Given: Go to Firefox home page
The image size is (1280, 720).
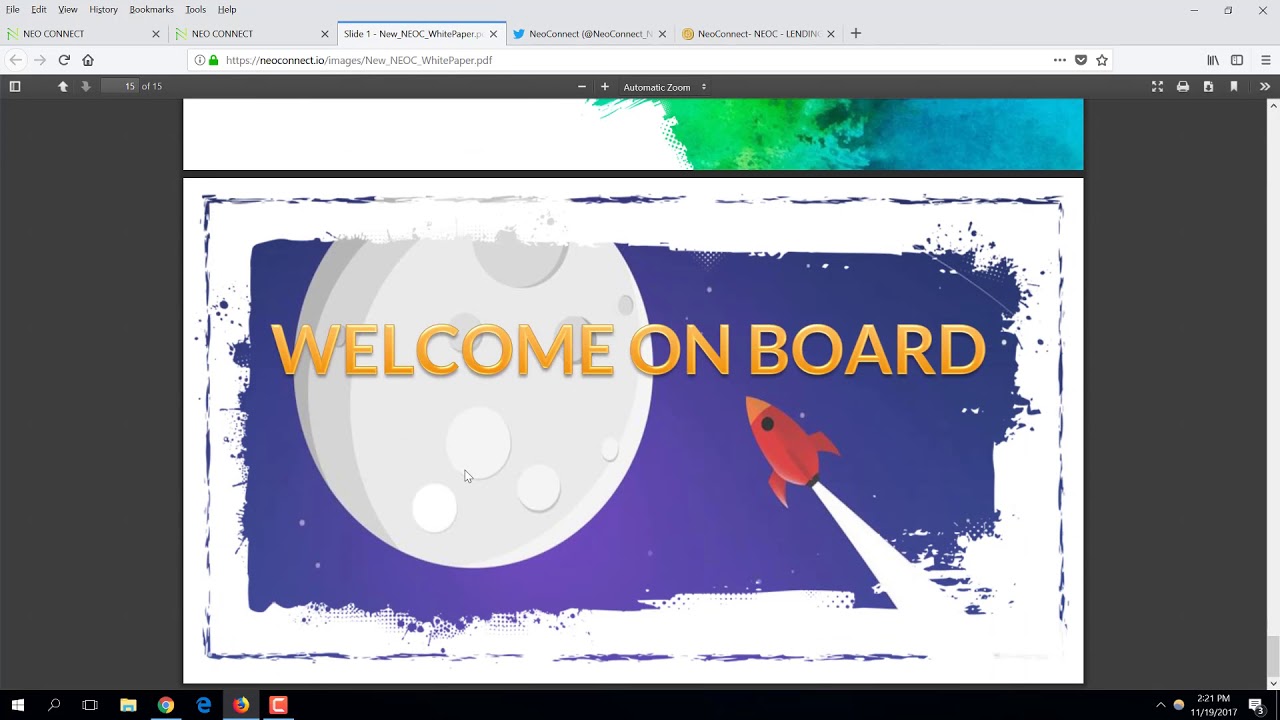Looking at the screenshot, I should click(x=88, y=60).
